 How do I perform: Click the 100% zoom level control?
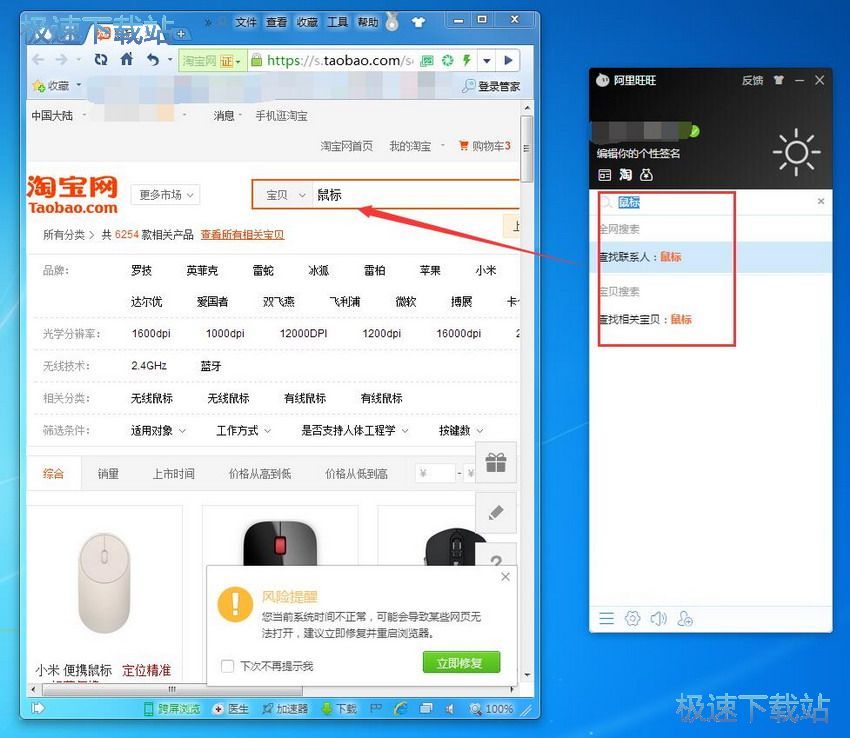click(492, 708)
